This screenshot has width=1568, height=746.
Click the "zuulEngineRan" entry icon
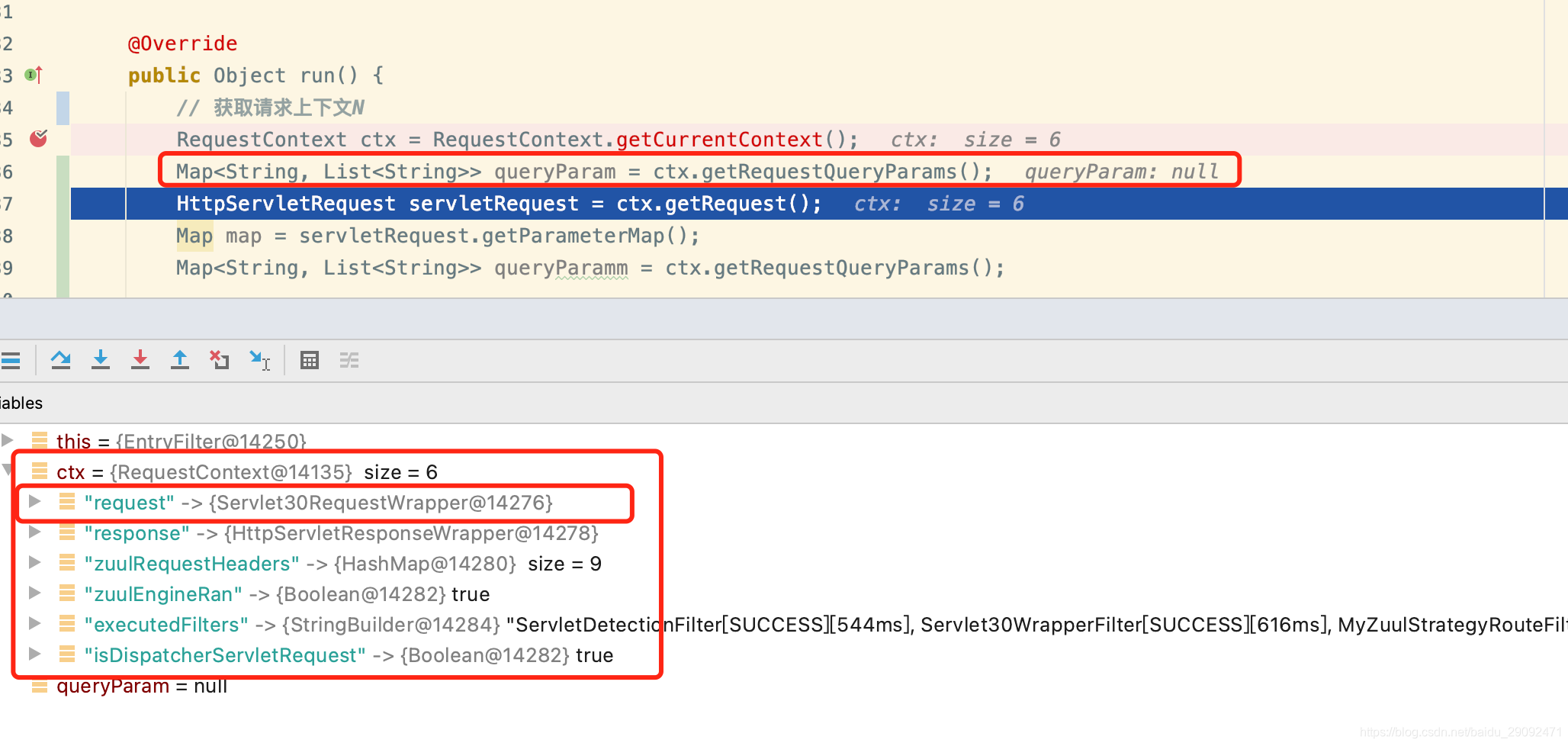67,593
